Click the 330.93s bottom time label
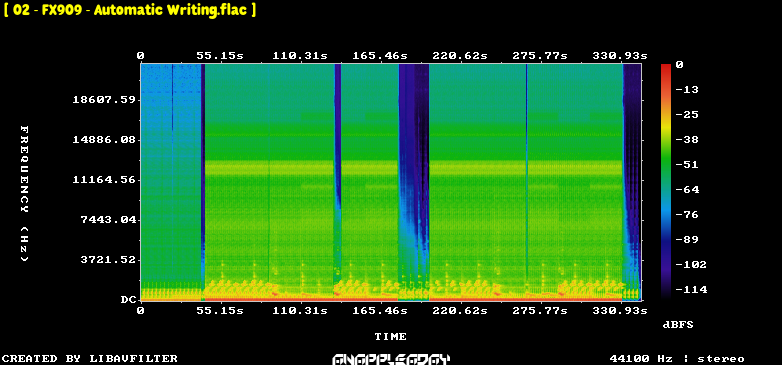The height and width of the screenshot is (365, 782). pyautogui.click(x=619, y=311)
